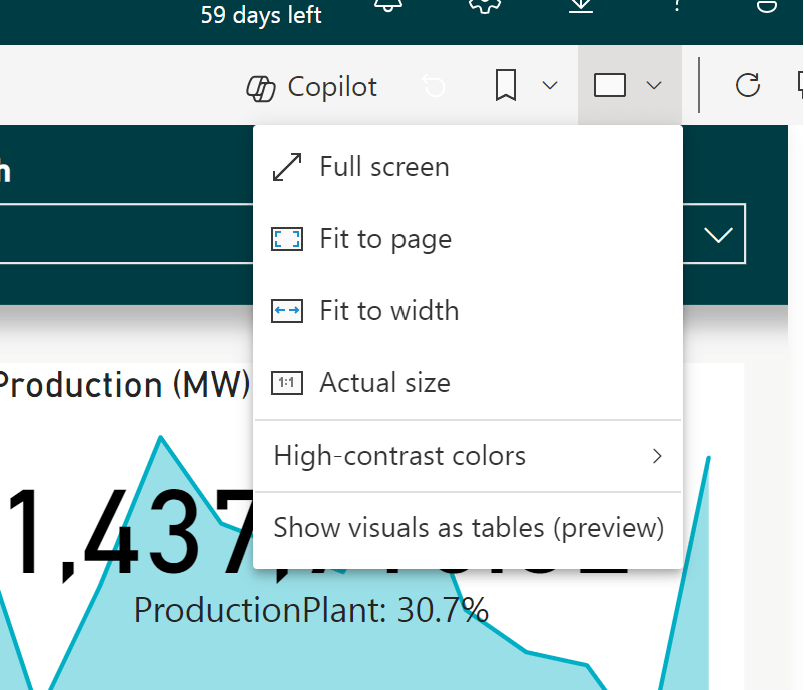Enable Show visuals as tables (preview)

click(x=468, y=528)
